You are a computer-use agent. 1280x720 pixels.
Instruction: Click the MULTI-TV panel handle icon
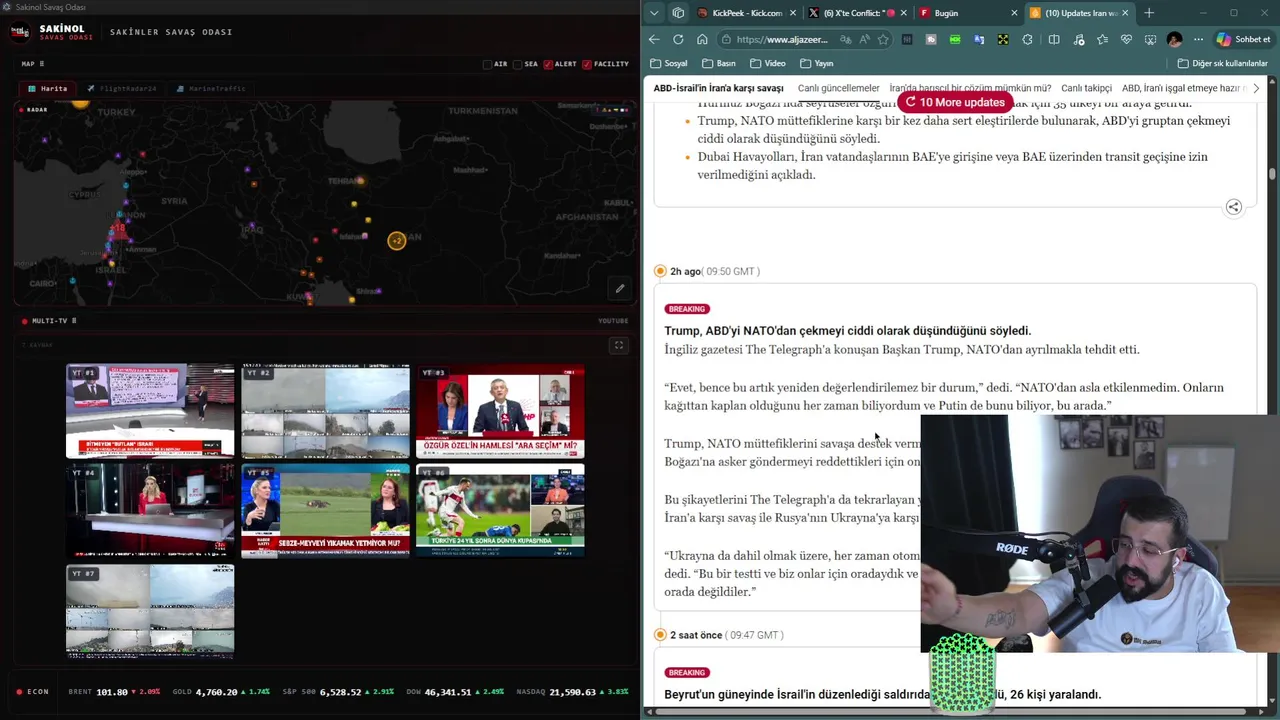[74, 321]
